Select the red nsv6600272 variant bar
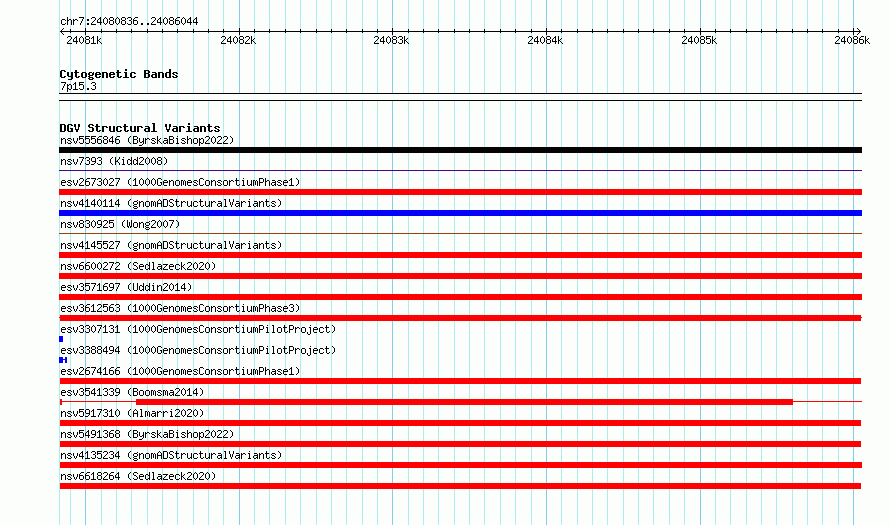The width and height of the screenshot is (890, 525). [460, 276]
